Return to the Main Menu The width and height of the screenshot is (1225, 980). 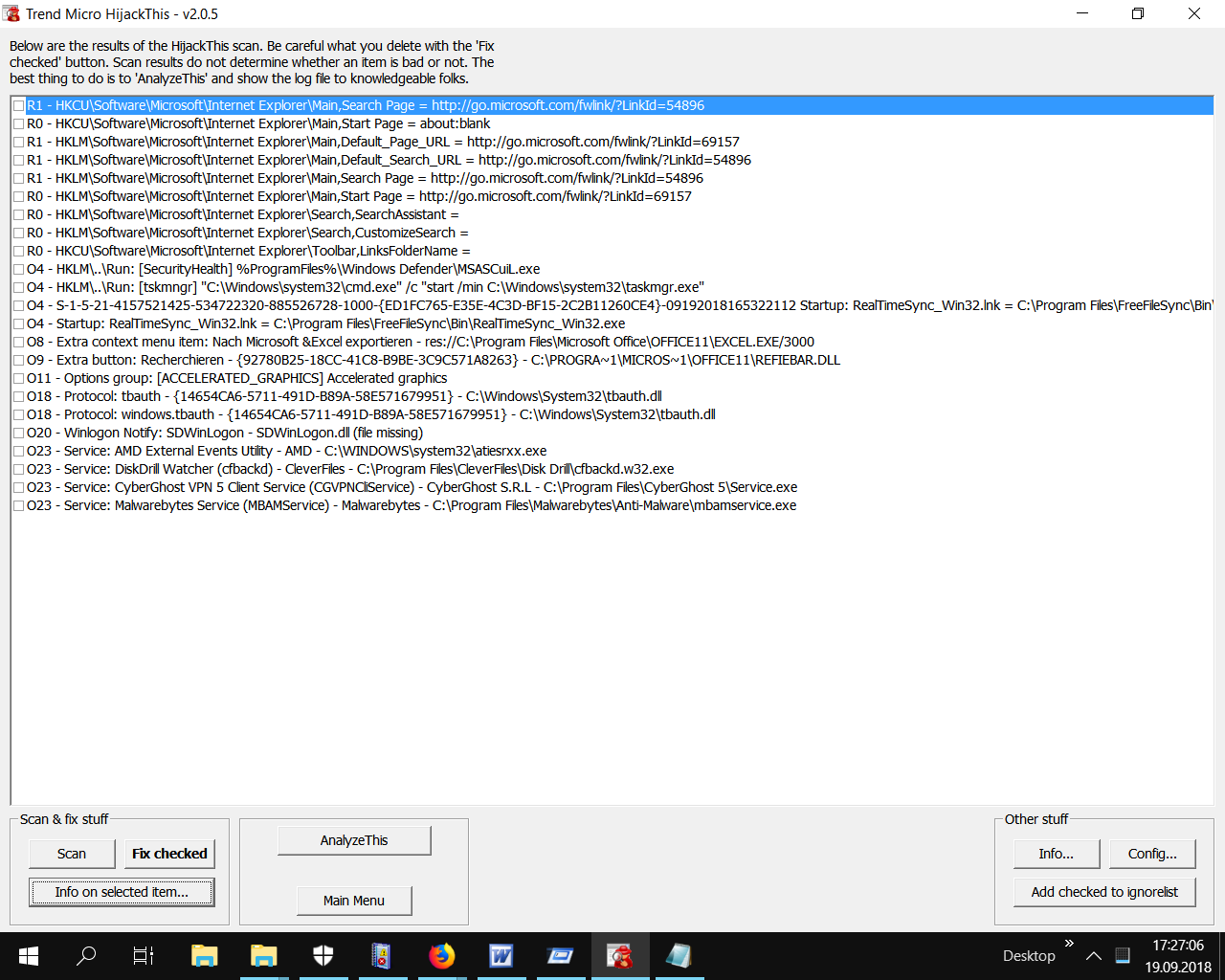[354, 901]
